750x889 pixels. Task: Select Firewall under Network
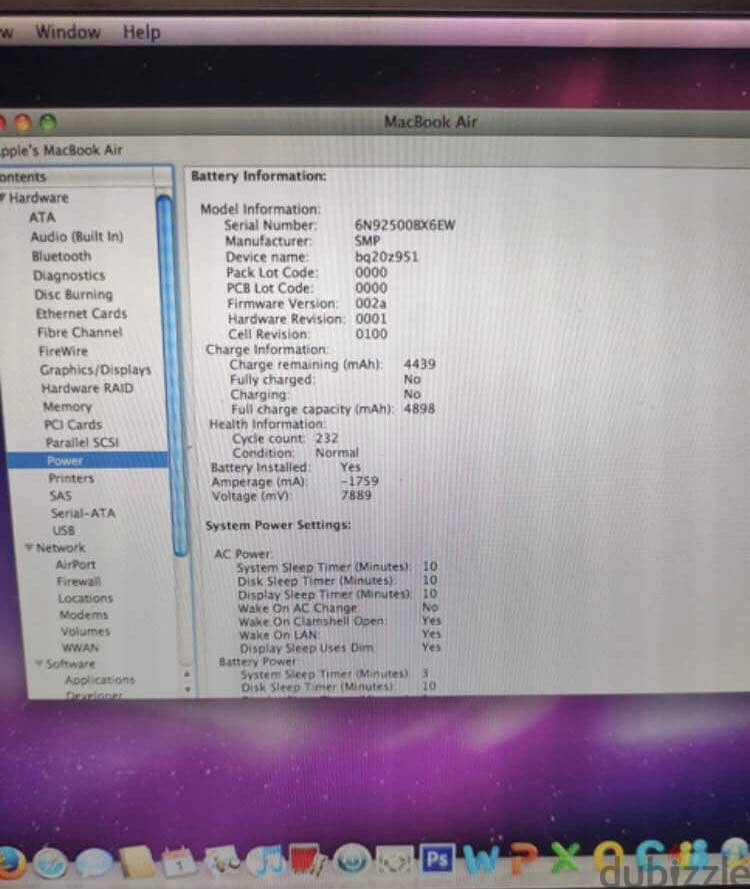78,581
